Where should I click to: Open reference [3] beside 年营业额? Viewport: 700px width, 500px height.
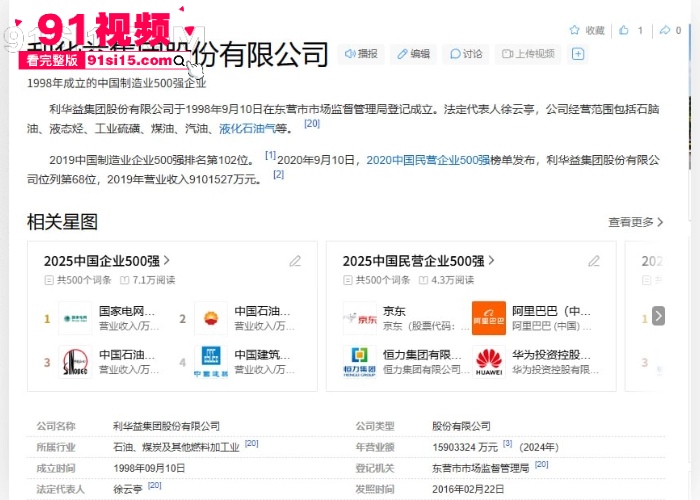[507, 443]
